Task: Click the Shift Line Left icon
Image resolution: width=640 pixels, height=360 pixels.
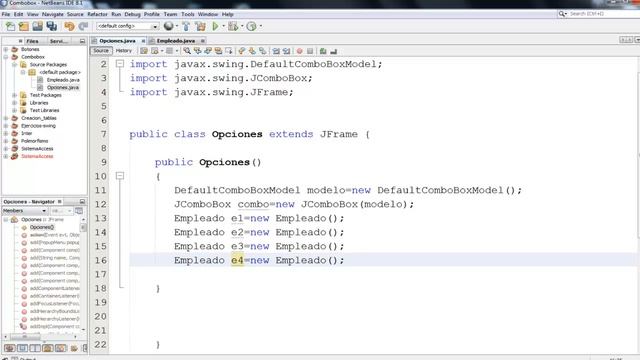Action: 276,51
